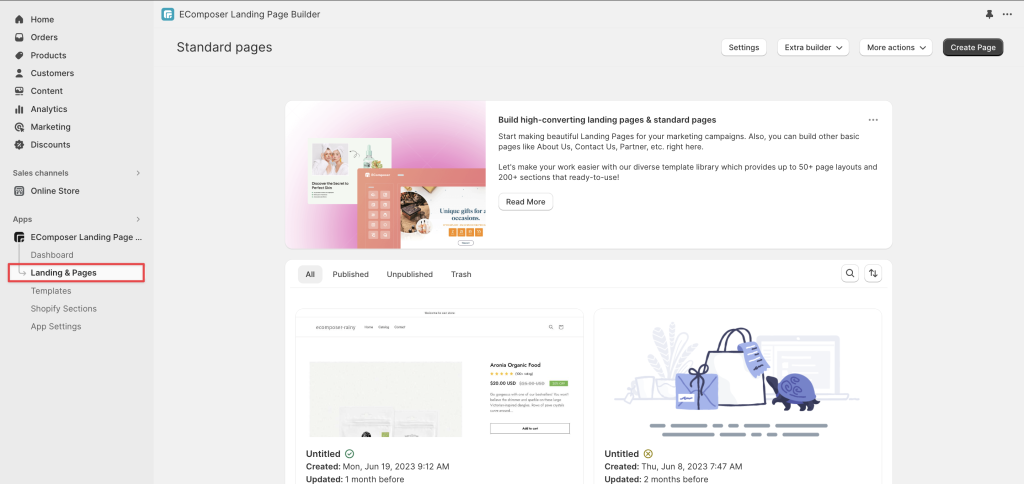Open the three-dot menu in top bar
The height and width of the screenshot is (484, 1024).
[1007, 14]
